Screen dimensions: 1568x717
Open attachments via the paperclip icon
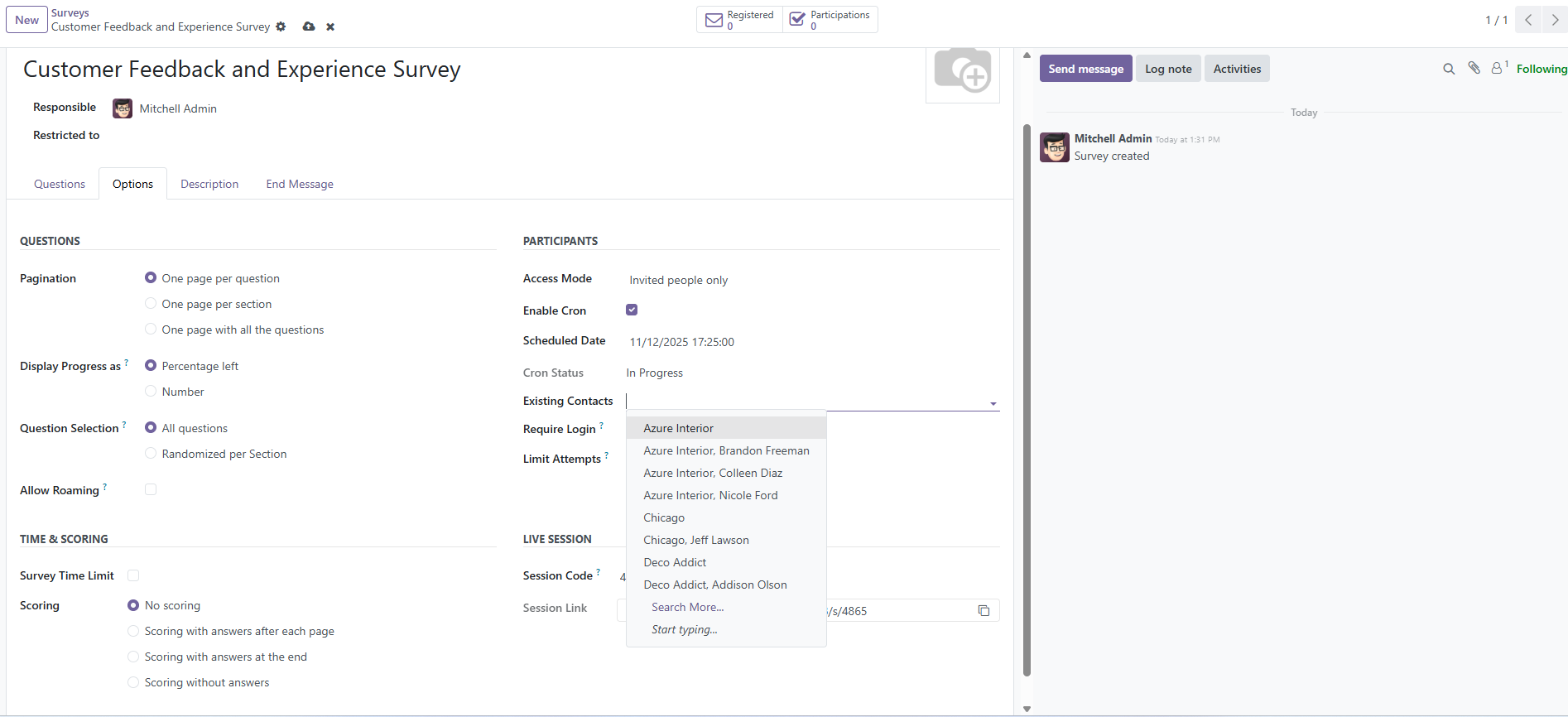coord(1474,68)
